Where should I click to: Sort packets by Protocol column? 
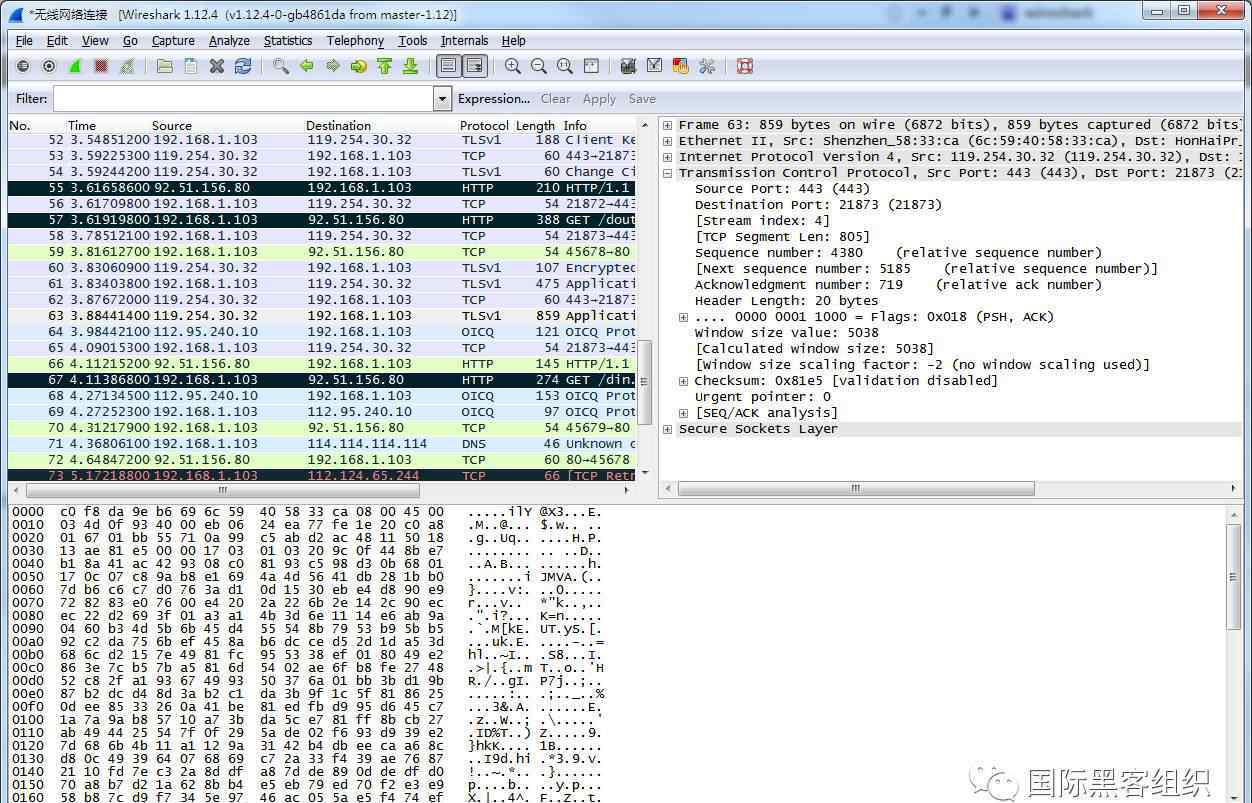tap(484, 125)
